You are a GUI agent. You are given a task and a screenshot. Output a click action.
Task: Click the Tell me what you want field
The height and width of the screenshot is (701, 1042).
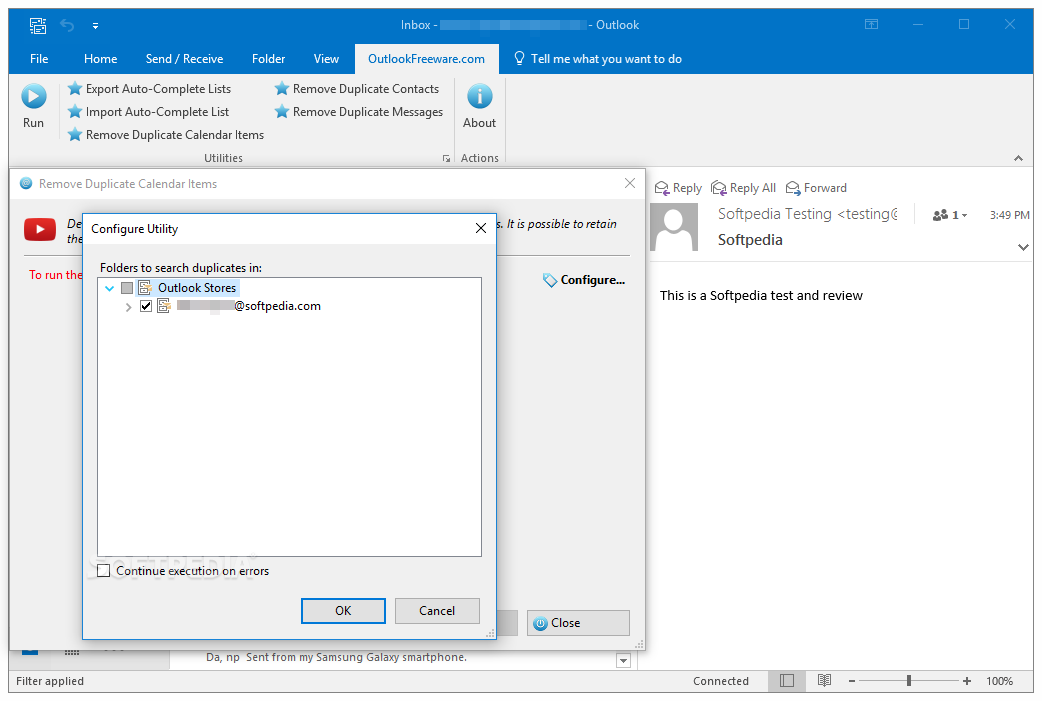tap(606, 58)
